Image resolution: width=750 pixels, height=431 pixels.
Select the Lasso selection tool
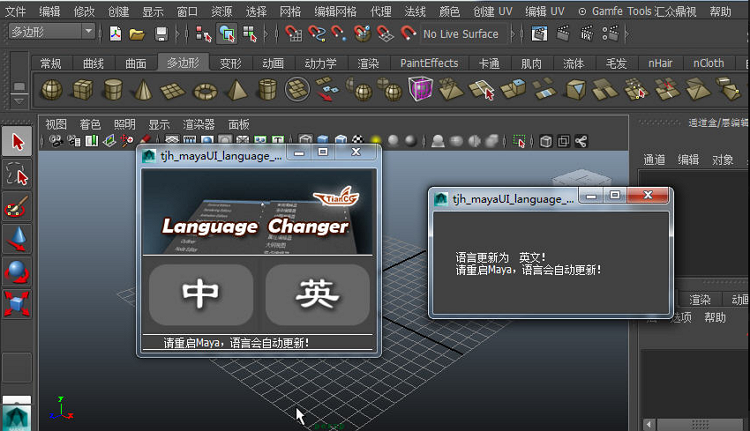[17, 175]
